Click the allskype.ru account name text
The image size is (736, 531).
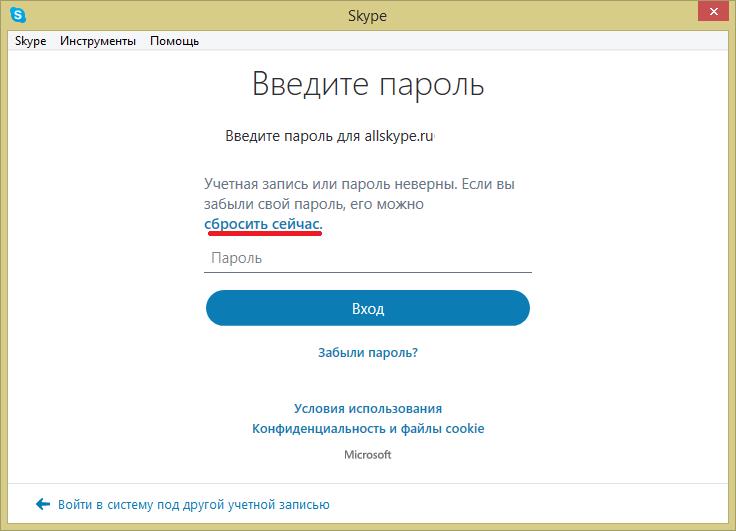pyautogui.click(x=399, y=136)
